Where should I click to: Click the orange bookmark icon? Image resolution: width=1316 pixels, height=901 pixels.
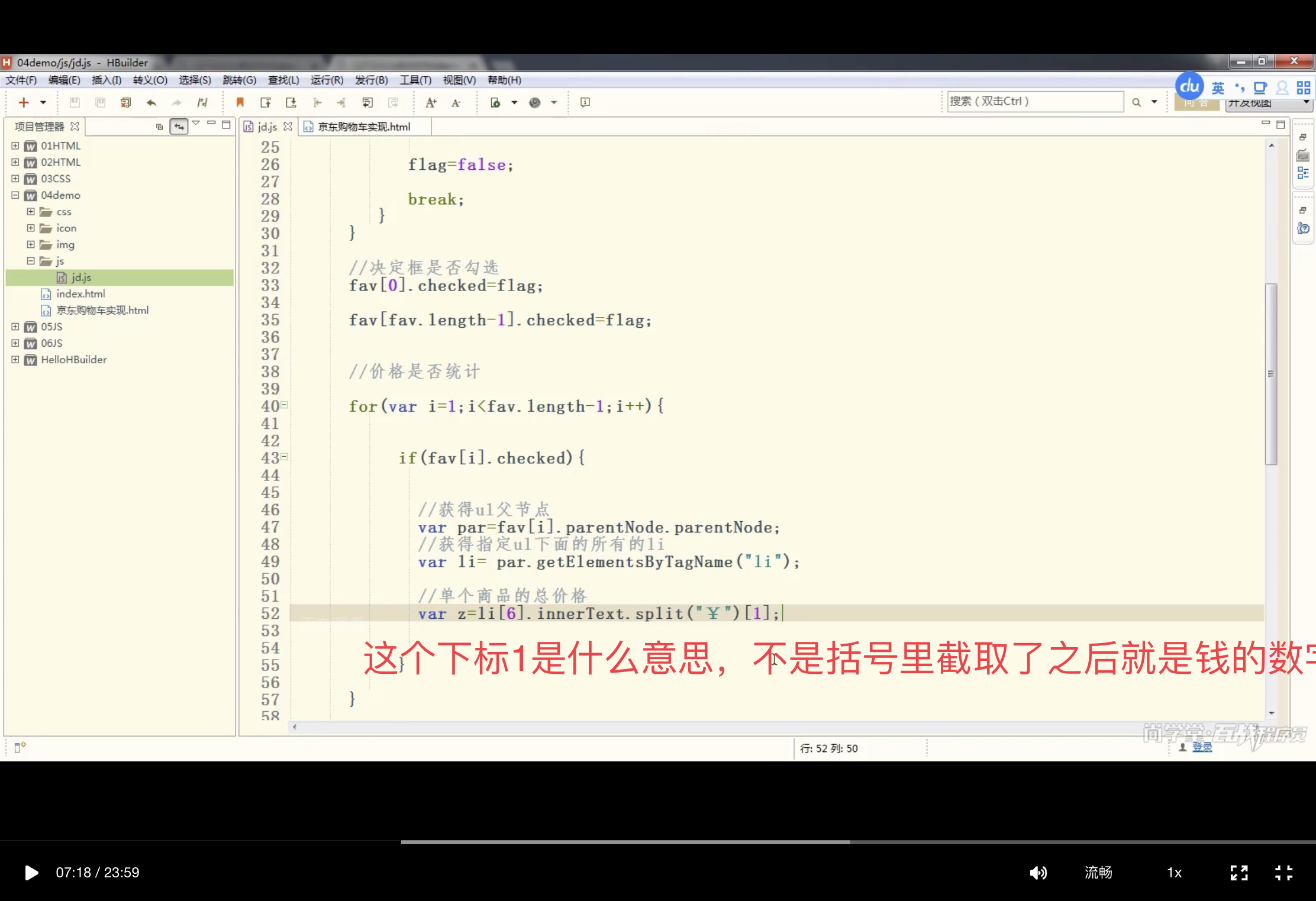click(240, 102)
